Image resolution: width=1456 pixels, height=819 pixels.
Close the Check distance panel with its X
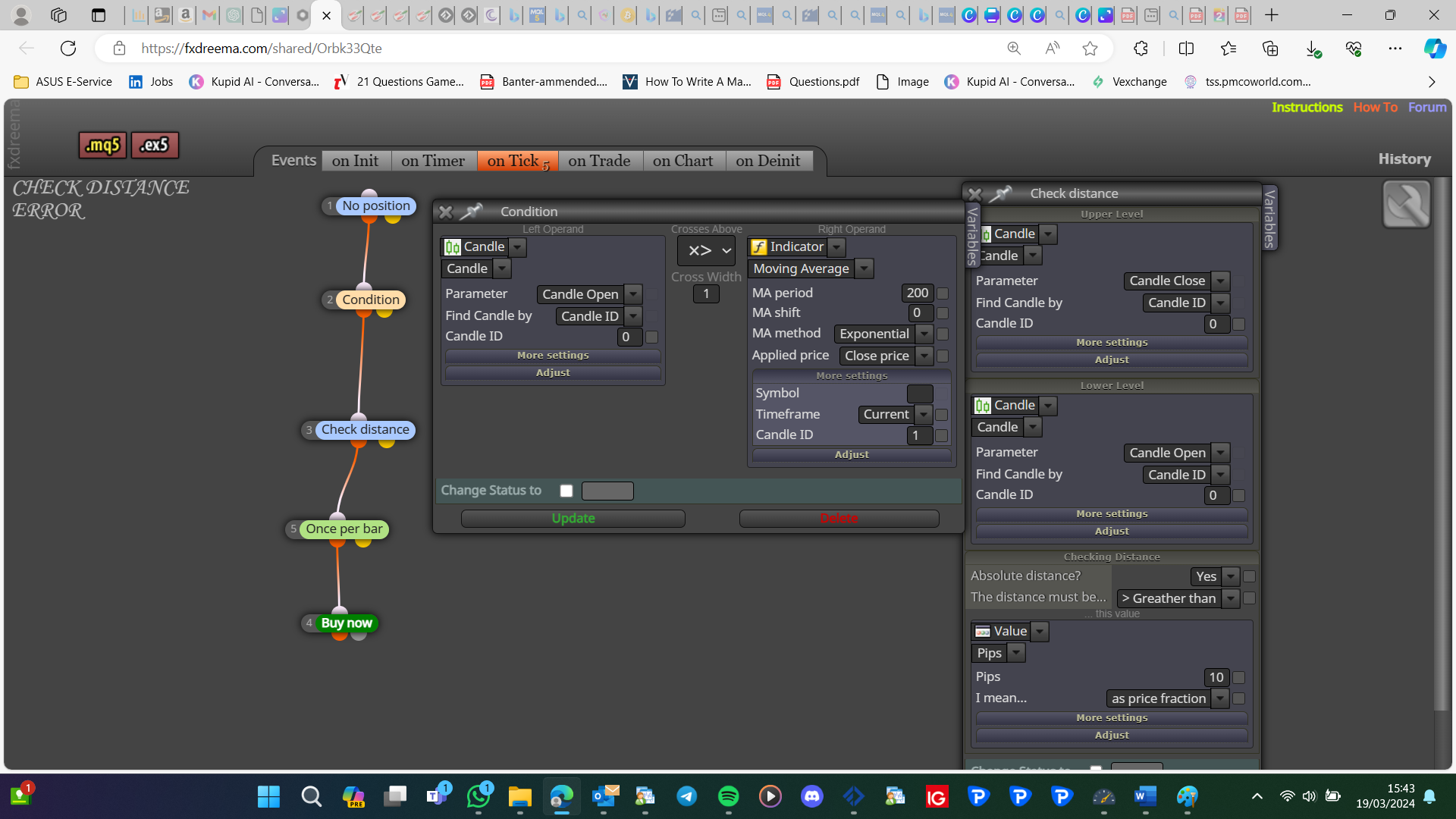[975, 194]
